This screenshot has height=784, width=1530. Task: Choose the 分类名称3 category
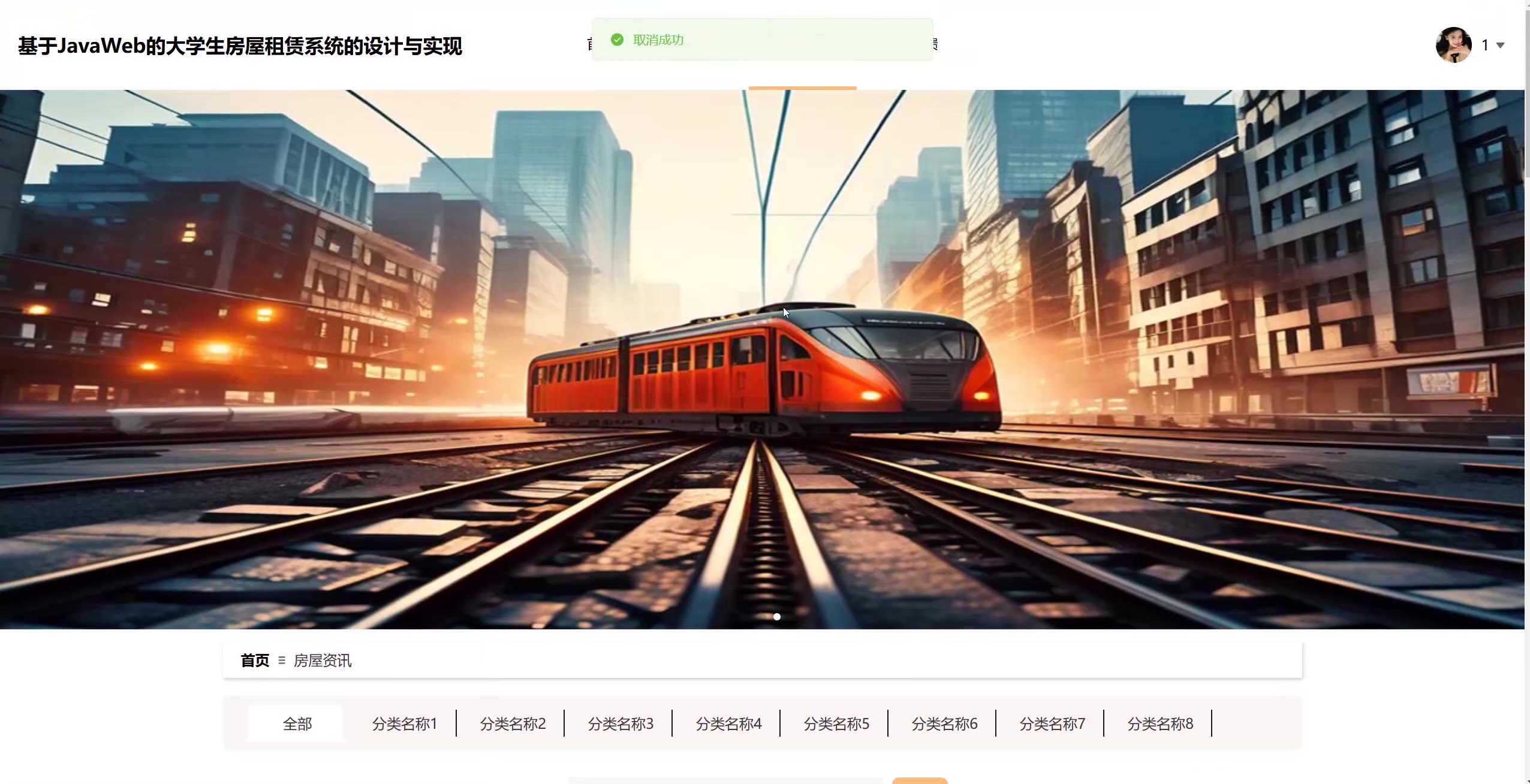621,723
